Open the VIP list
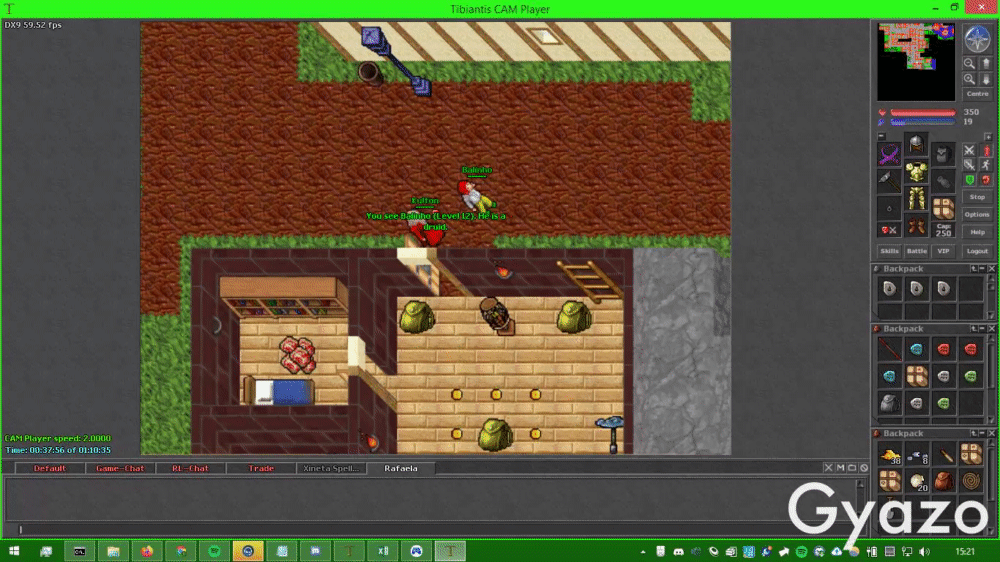 point(943,251)
